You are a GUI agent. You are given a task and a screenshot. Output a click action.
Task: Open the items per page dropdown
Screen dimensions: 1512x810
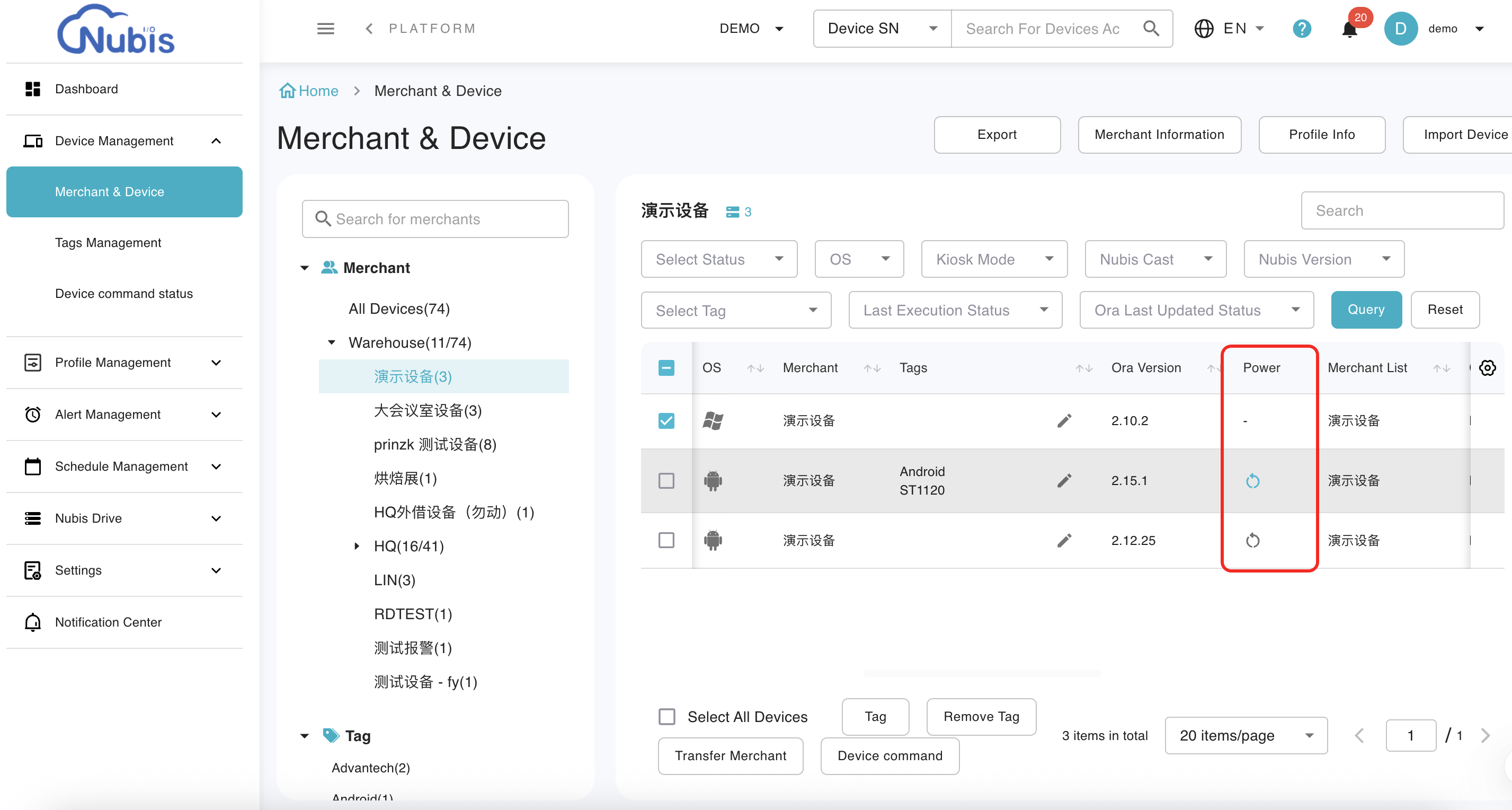(x=1246, y=735)
